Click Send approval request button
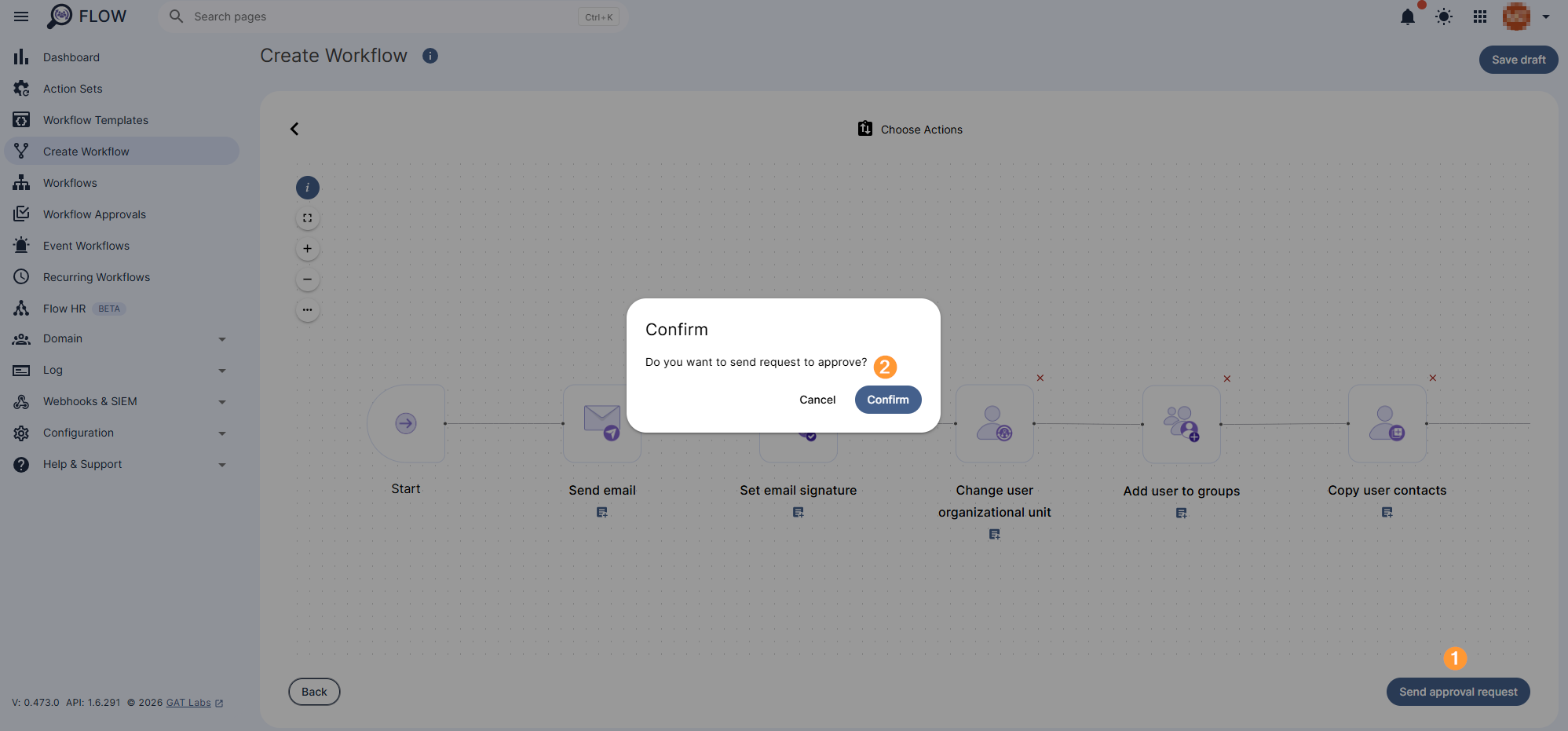The height and width of the screenshot is (731, 1568). (x=1458, y=692)
